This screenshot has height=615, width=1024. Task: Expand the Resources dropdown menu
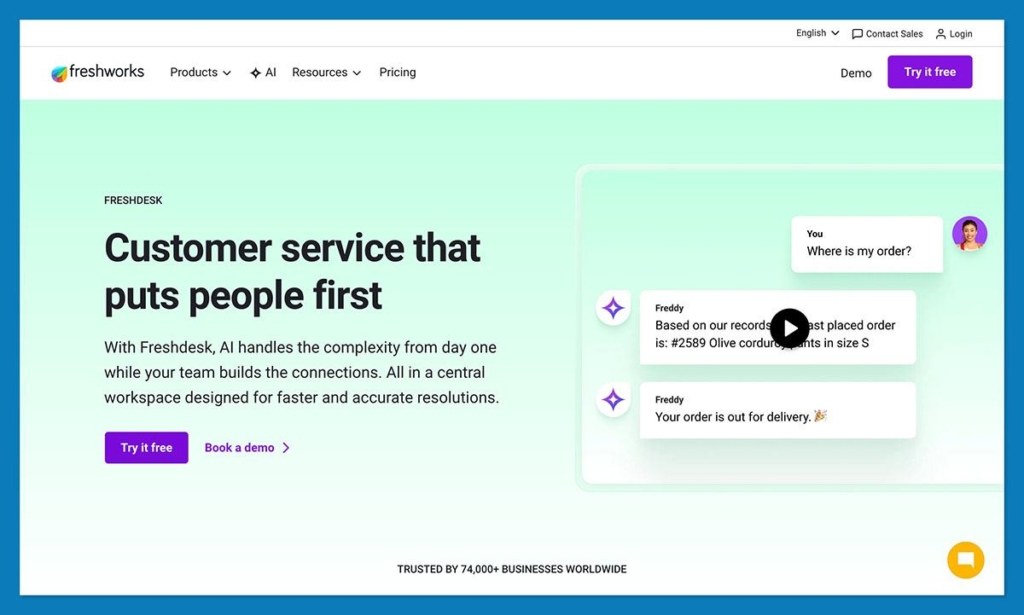(x=326, y=72)
